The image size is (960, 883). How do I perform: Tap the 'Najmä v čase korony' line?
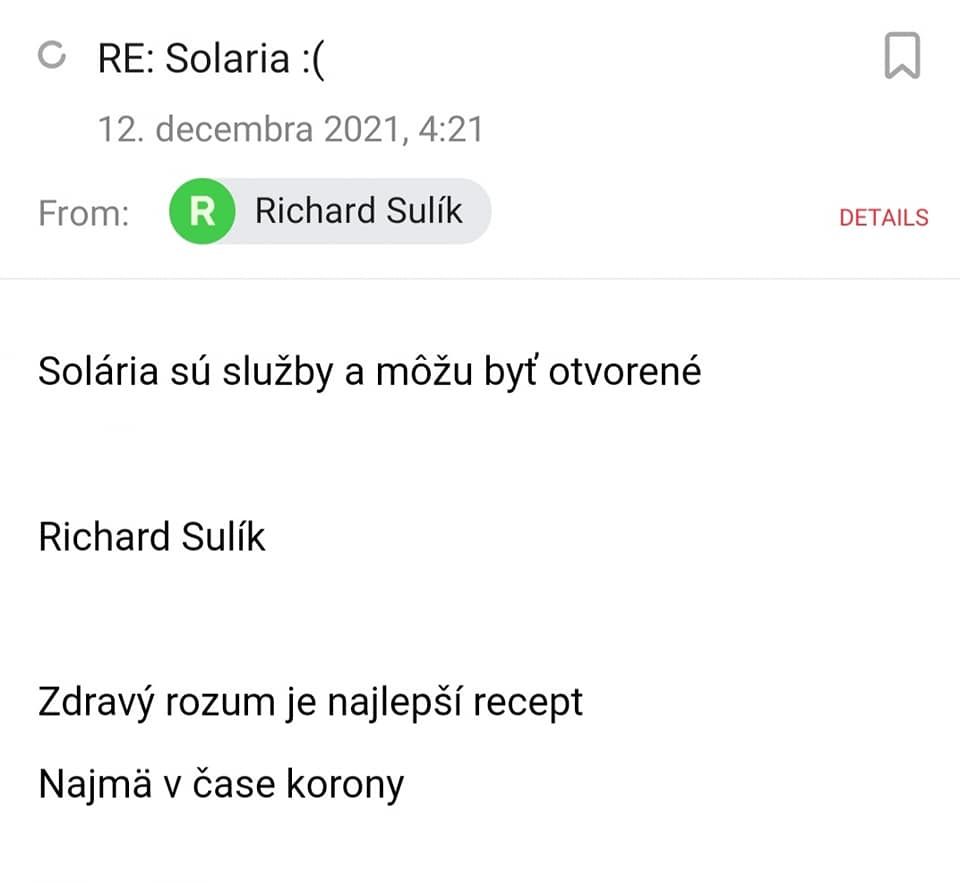click(221, 784)
